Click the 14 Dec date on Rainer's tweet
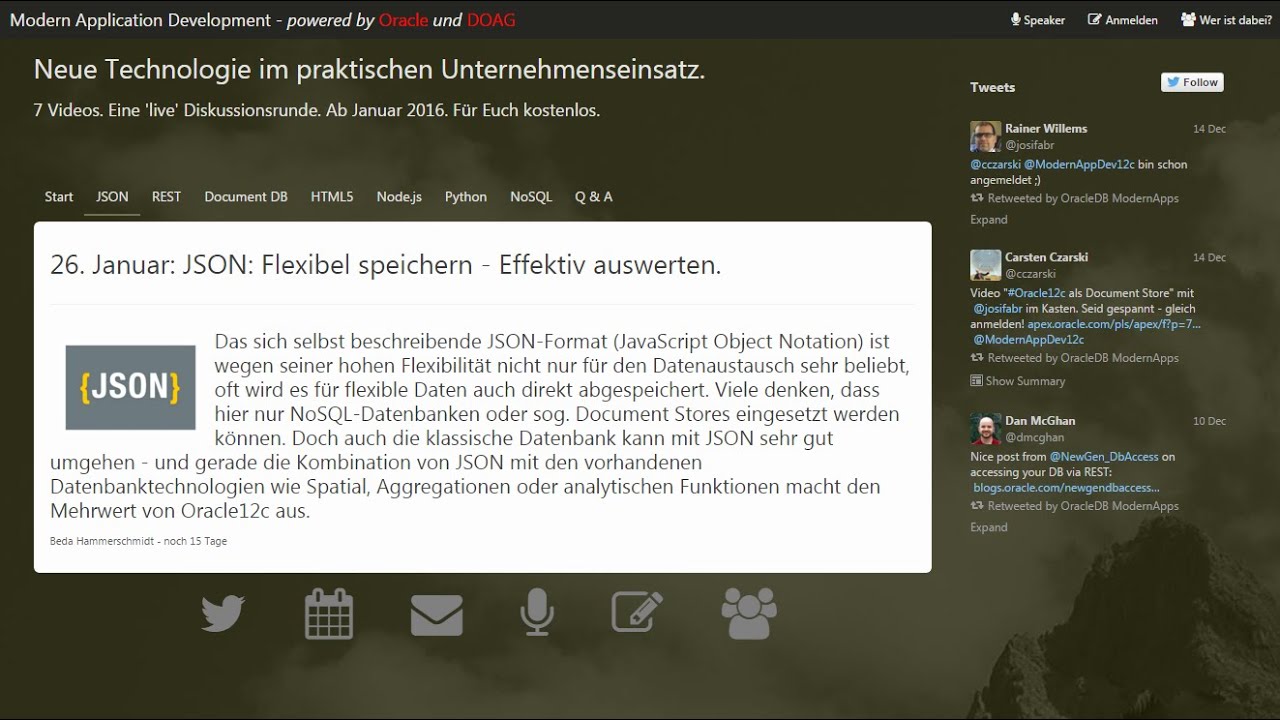 click(1209, 129)
